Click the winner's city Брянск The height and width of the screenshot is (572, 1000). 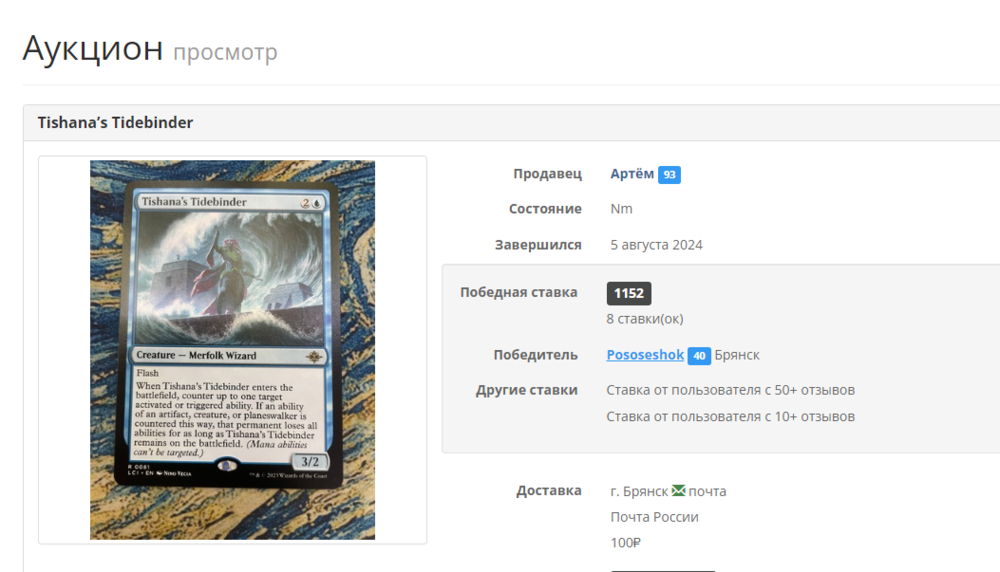point(737,355)
